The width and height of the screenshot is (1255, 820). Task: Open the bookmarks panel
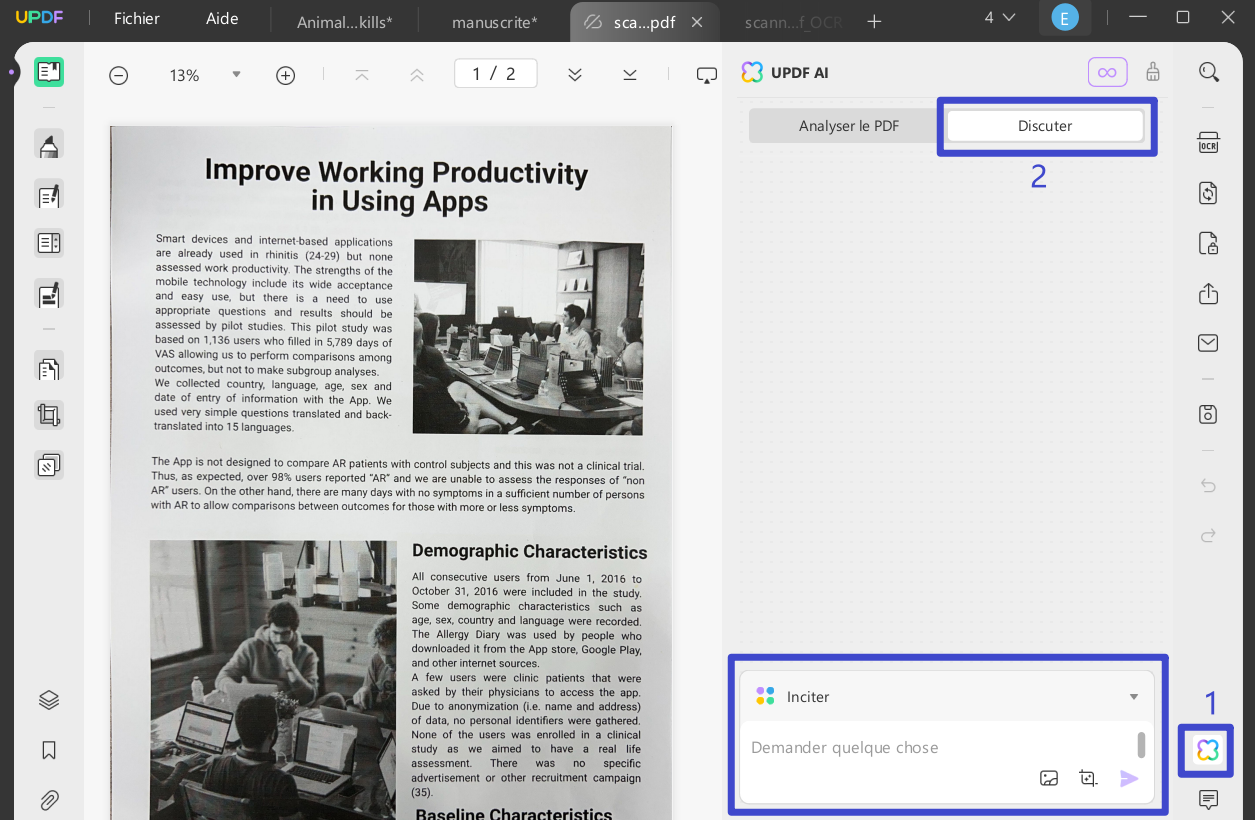coord(49,750)
